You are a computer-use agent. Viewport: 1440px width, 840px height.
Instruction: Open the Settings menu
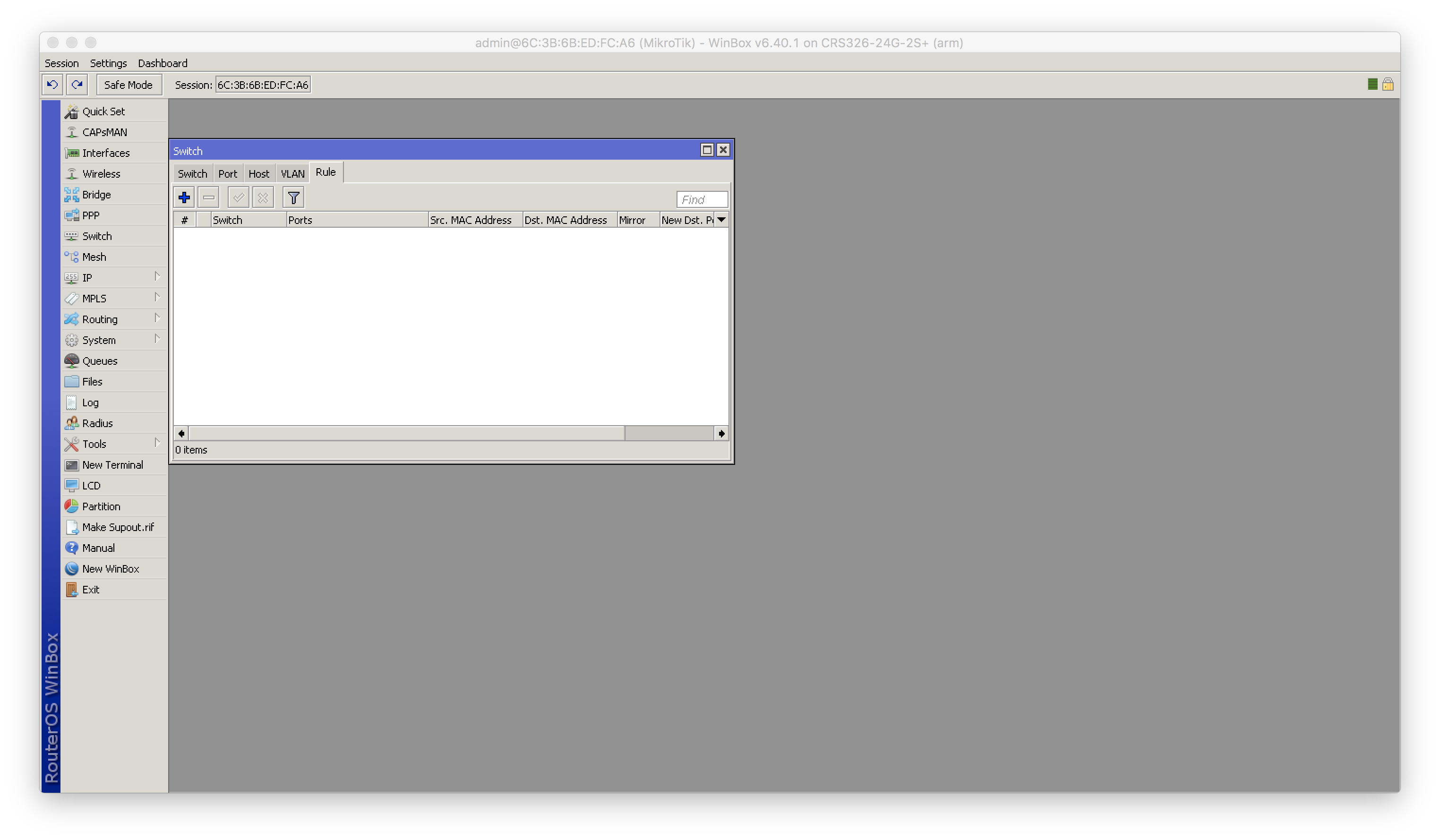108,63
